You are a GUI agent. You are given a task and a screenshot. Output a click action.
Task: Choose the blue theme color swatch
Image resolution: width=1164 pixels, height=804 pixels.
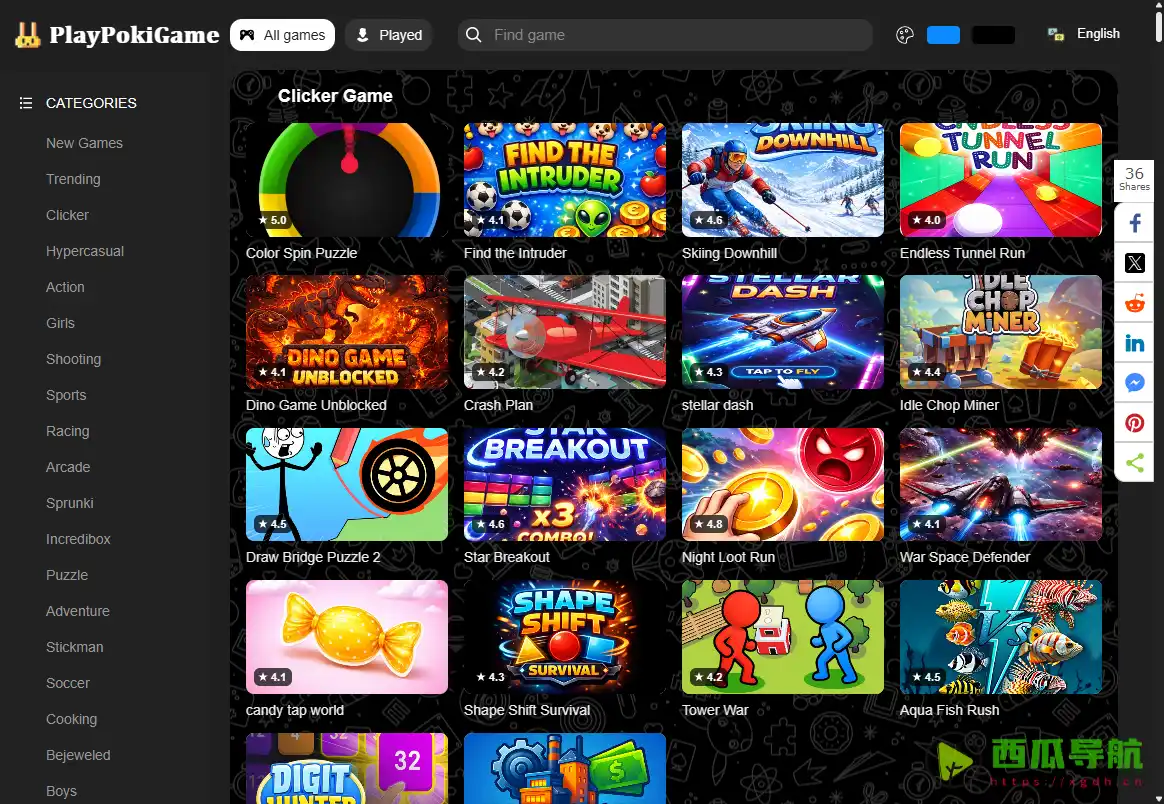(943, 35)
